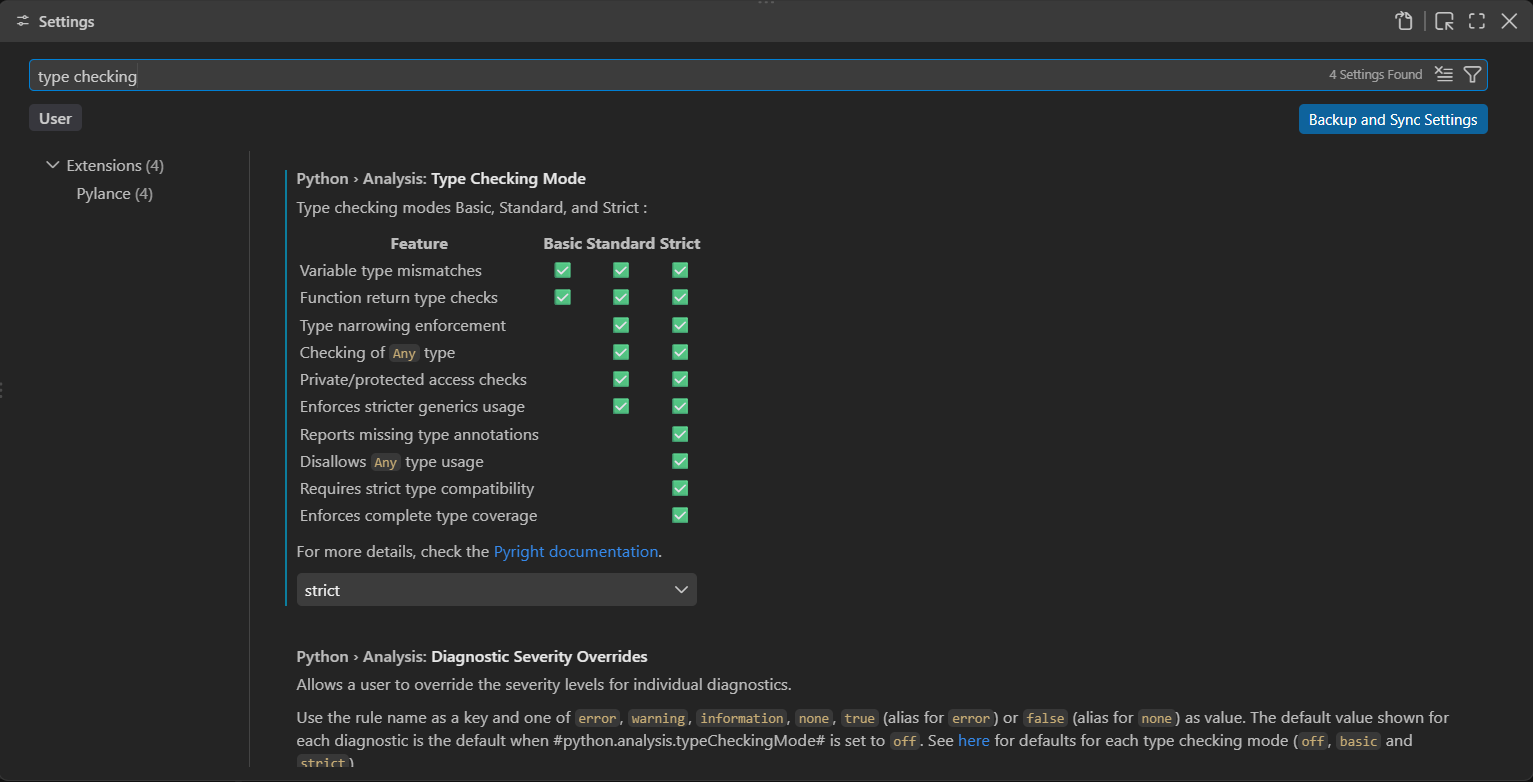Screen dimensions: 1533x782
Task: Open the filter settings funnel icon
Action: (1472, 74)
